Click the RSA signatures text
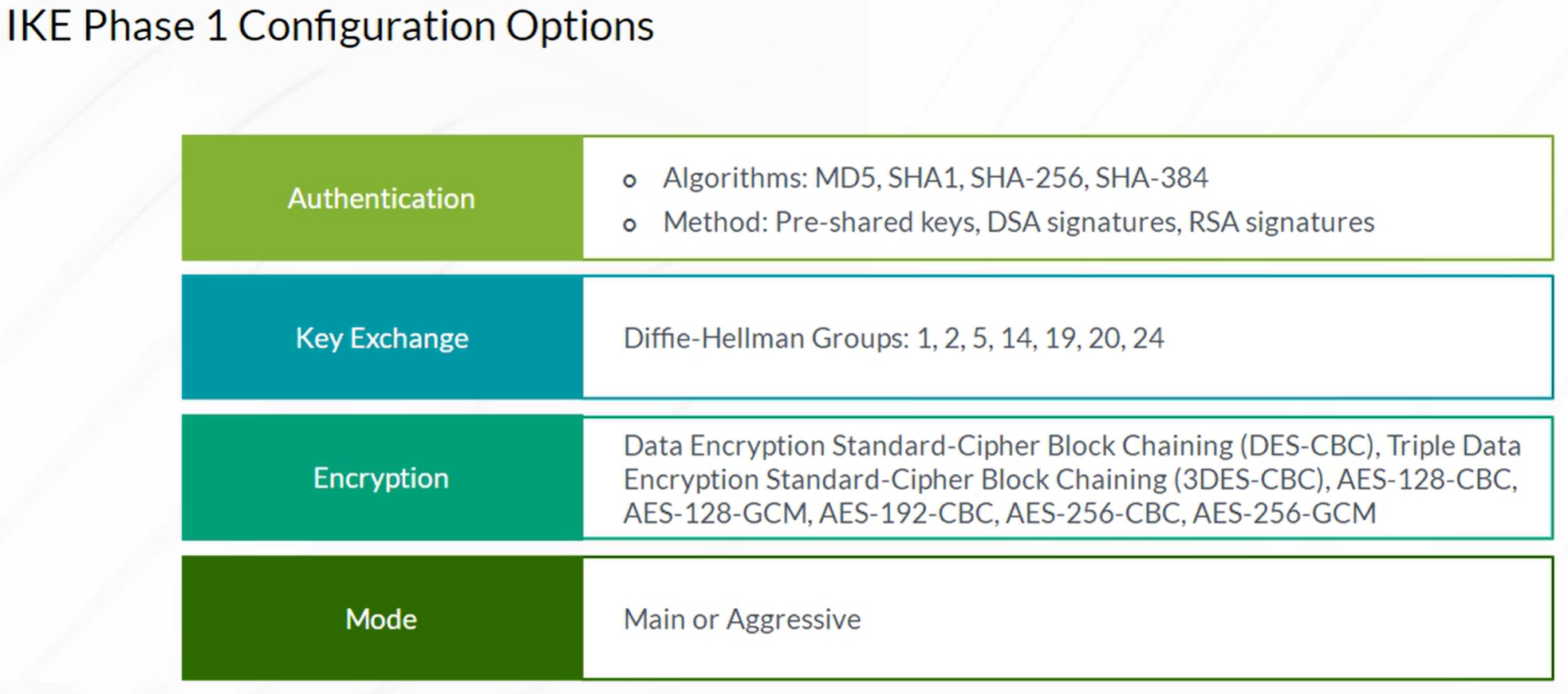 pyautogui.click(x=1282, y=222)
